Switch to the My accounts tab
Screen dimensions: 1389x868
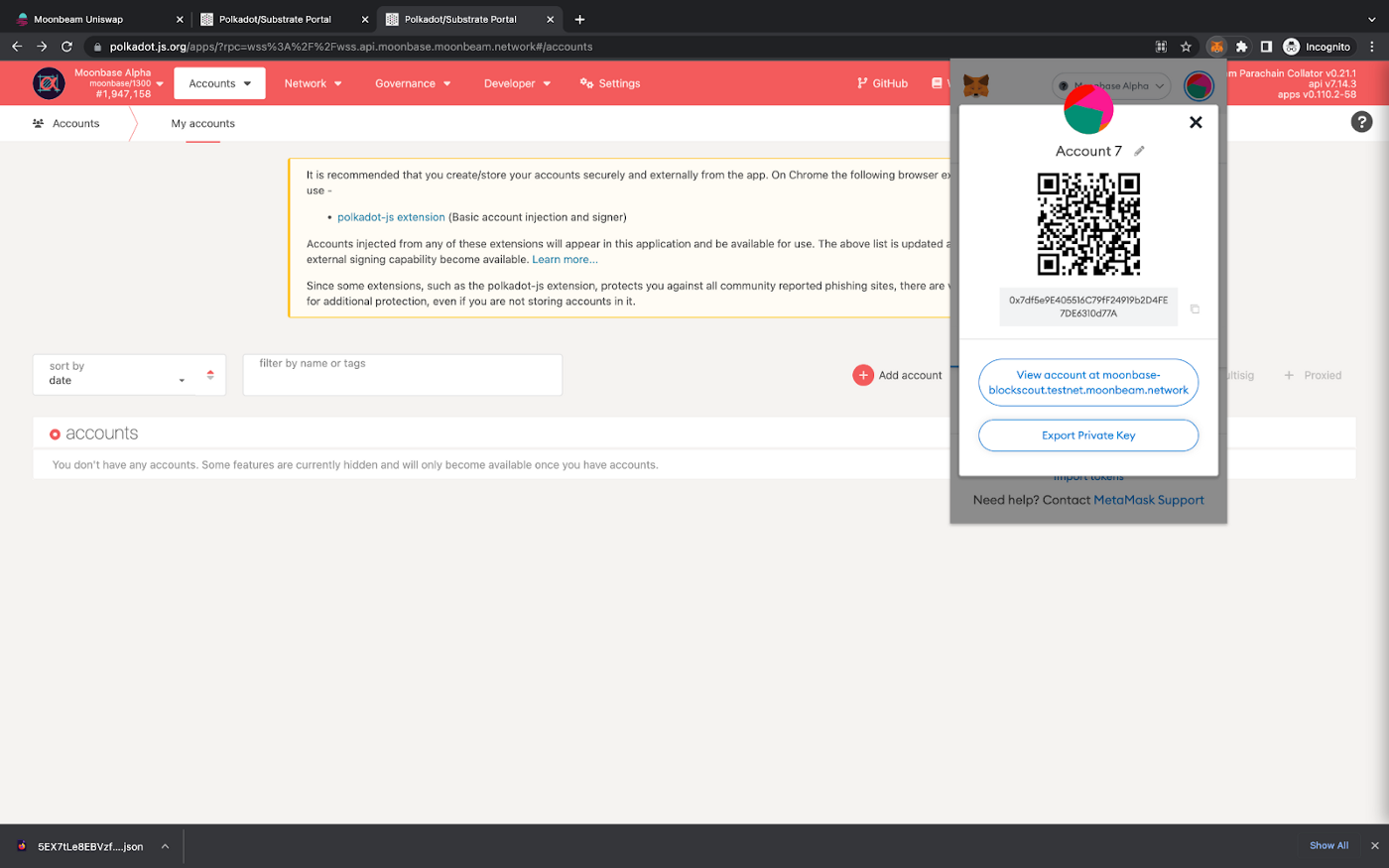coord(202,124)
